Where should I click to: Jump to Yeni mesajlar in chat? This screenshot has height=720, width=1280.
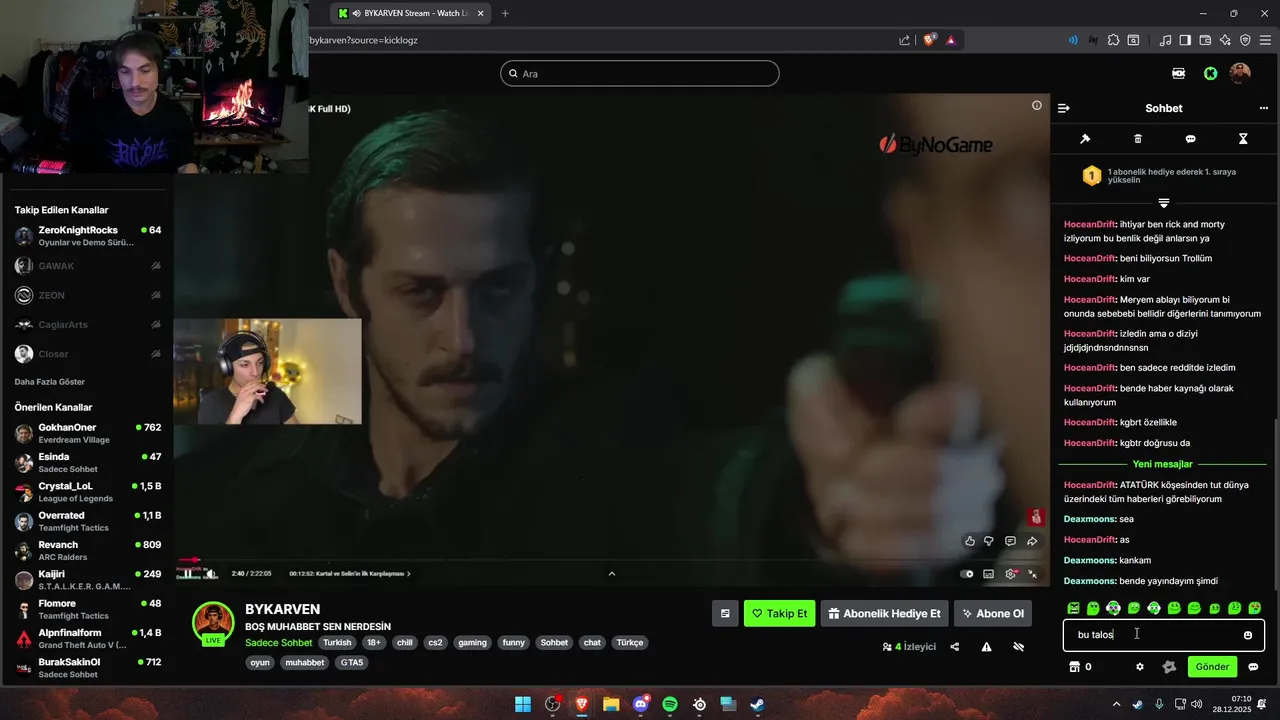coord(1162,464)
